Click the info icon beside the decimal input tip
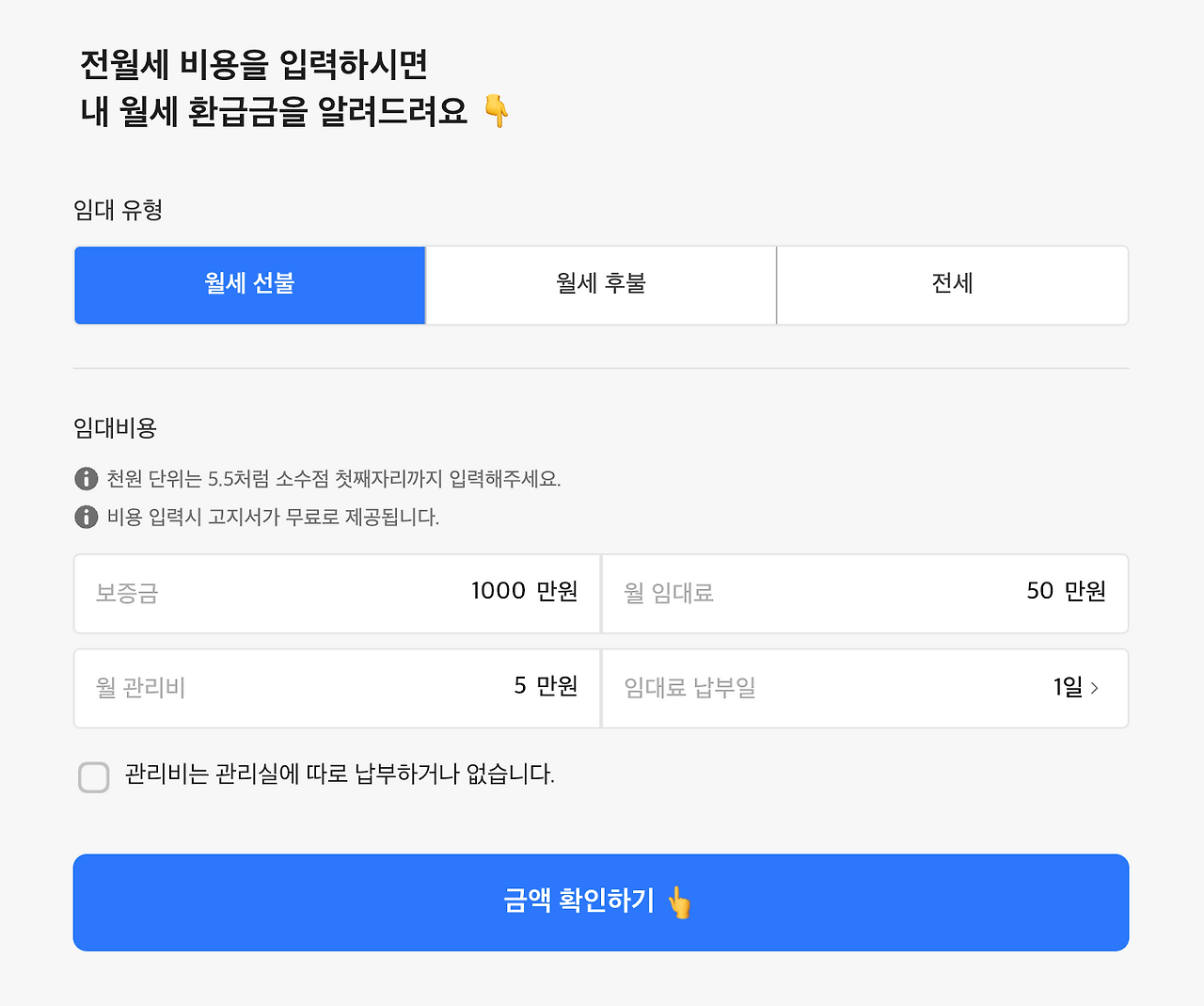Image resolution: width=1204 pixels, height=1006 pixels. click(86, 478)
